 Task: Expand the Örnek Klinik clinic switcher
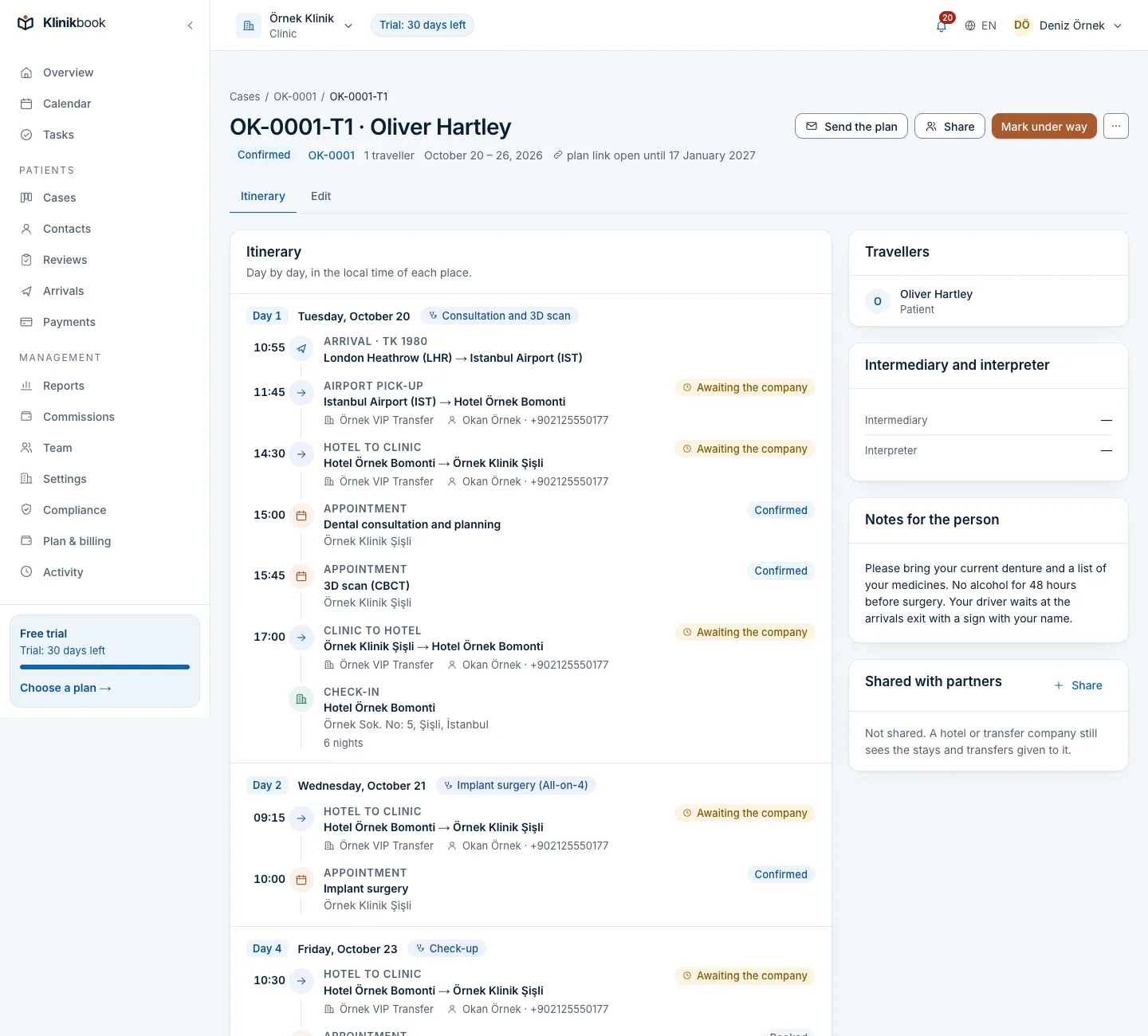(295, 26)
